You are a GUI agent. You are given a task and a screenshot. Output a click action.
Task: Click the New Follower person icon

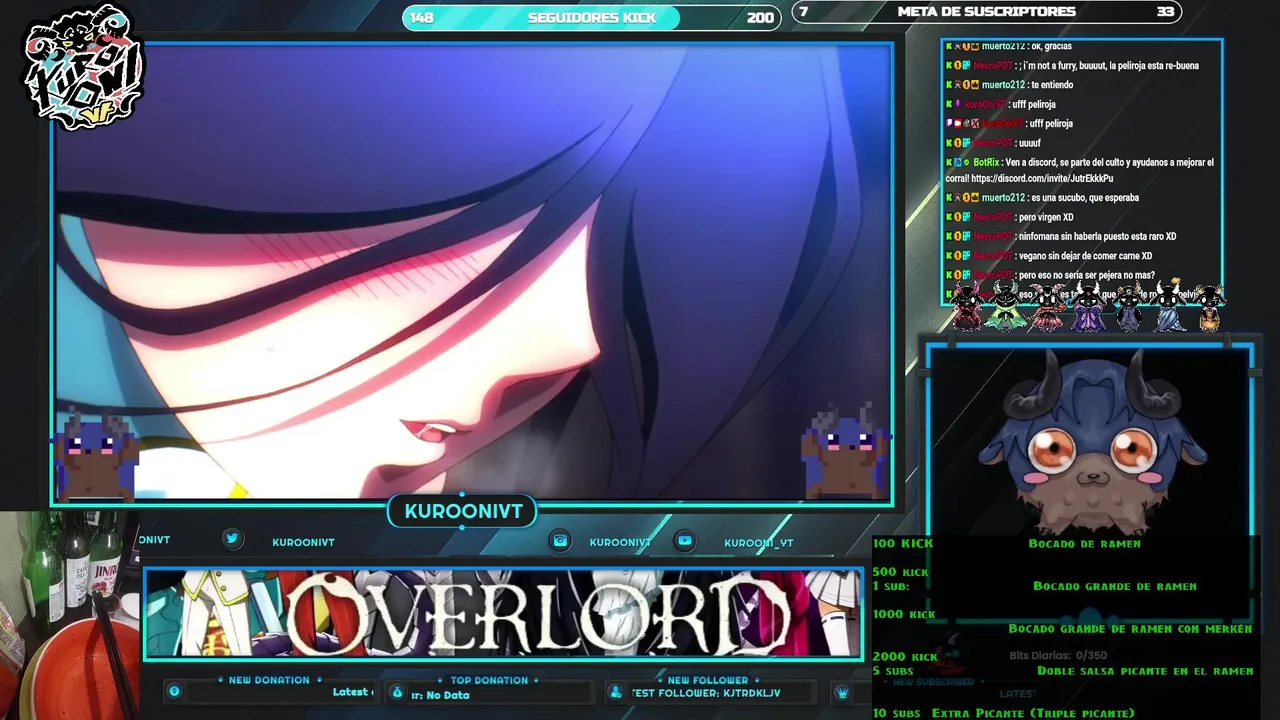point(616,692)
